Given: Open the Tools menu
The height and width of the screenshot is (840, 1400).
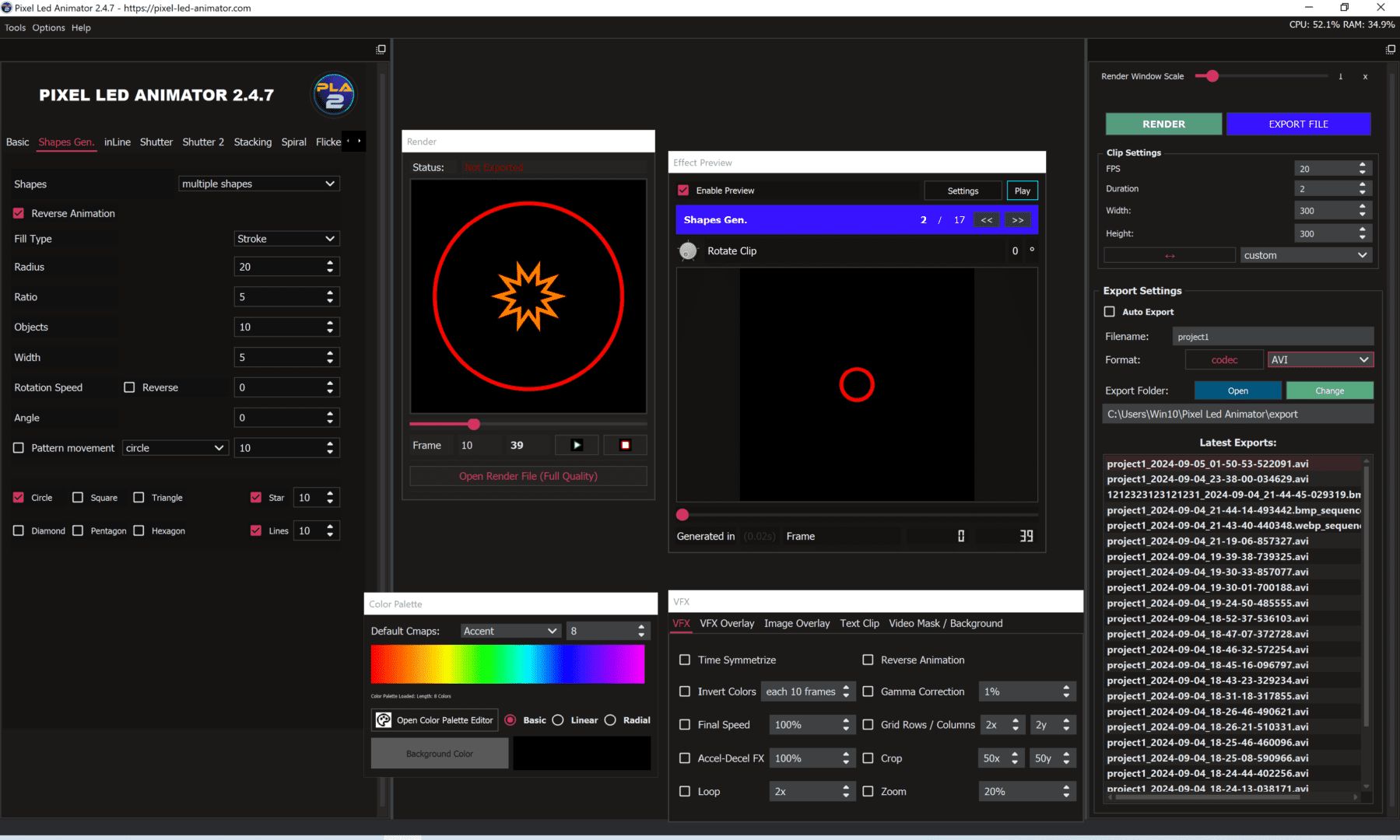Looking at the screenshot, I should click(x=15, y=27).
